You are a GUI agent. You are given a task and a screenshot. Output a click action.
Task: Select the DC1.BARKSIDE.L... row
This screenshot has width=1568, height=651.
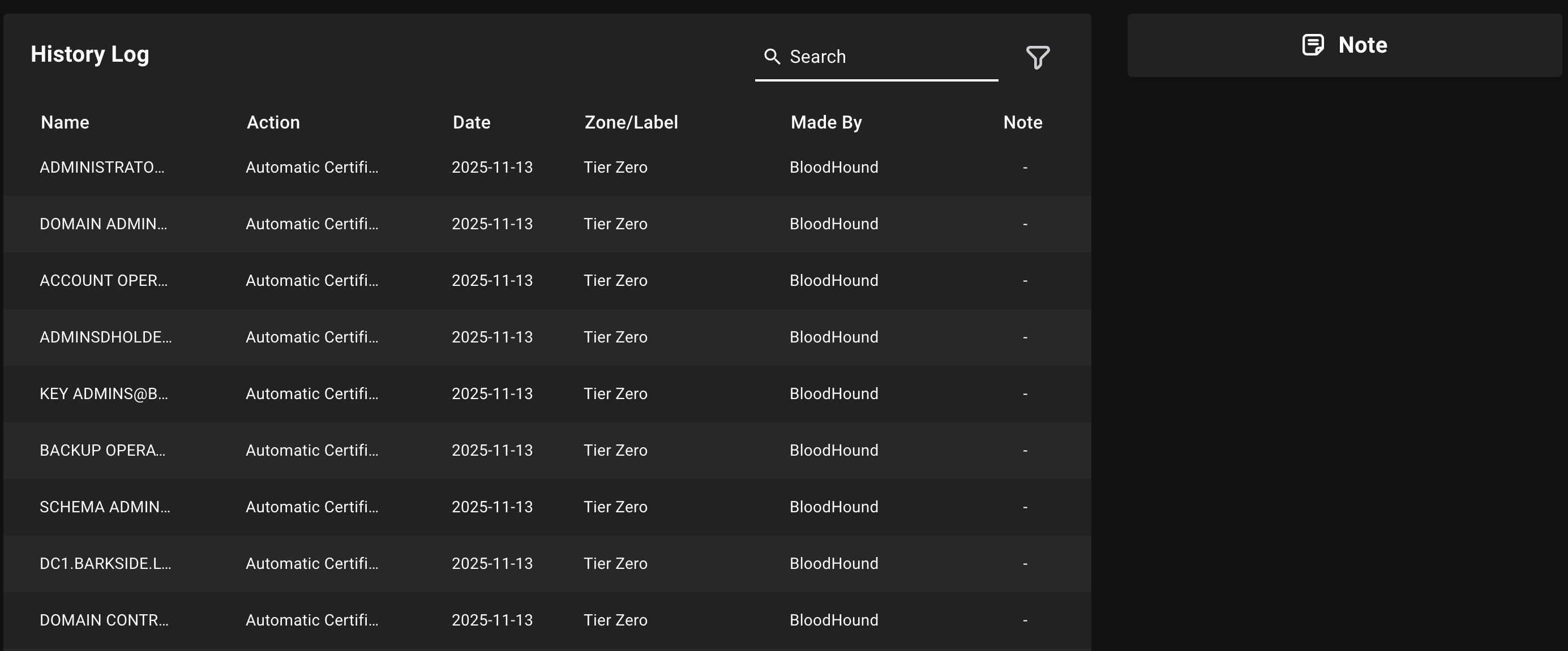click(105, 563)
